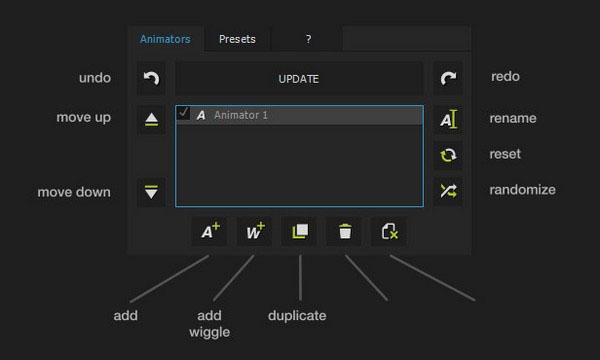Open the ? help tab
This screenshot has width=600, height=360.
point(308,39)
